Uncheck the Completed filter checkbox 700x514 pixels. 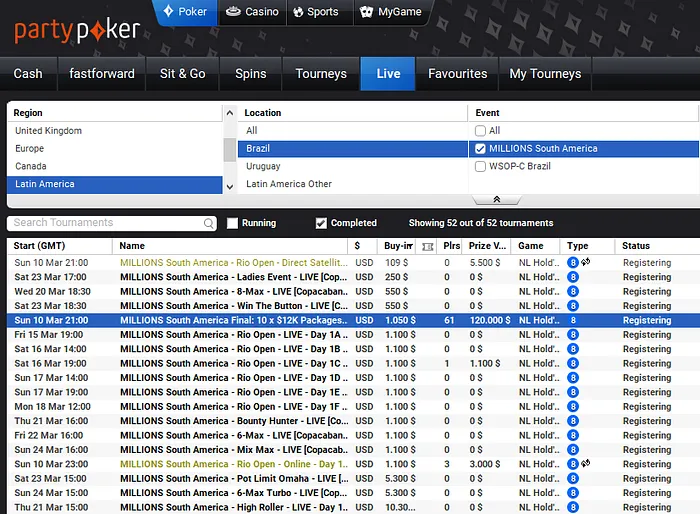coord(321,223)
